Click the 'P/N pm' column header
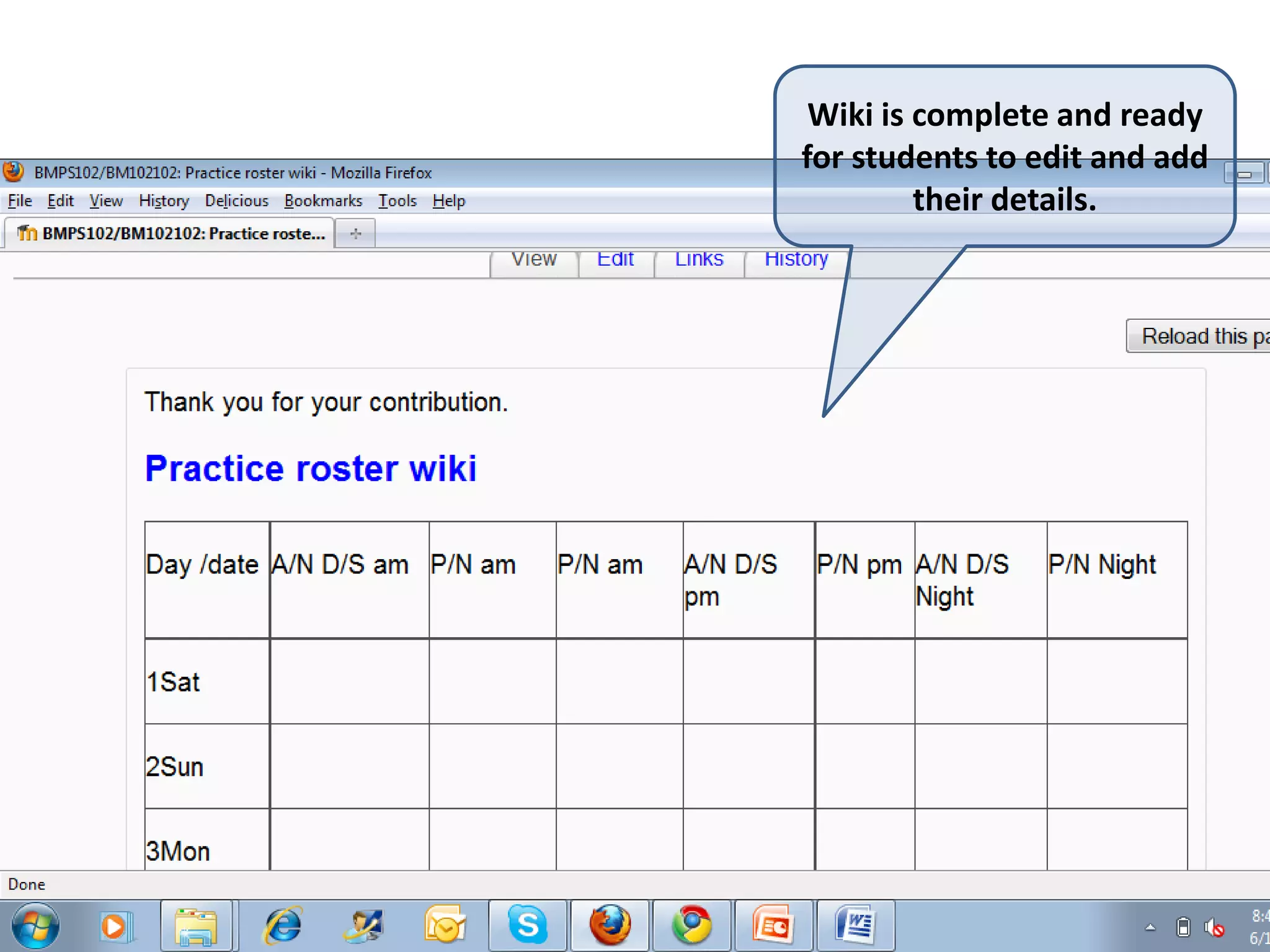This screenshot has width=1270, height=952. [x=865, y=580]
